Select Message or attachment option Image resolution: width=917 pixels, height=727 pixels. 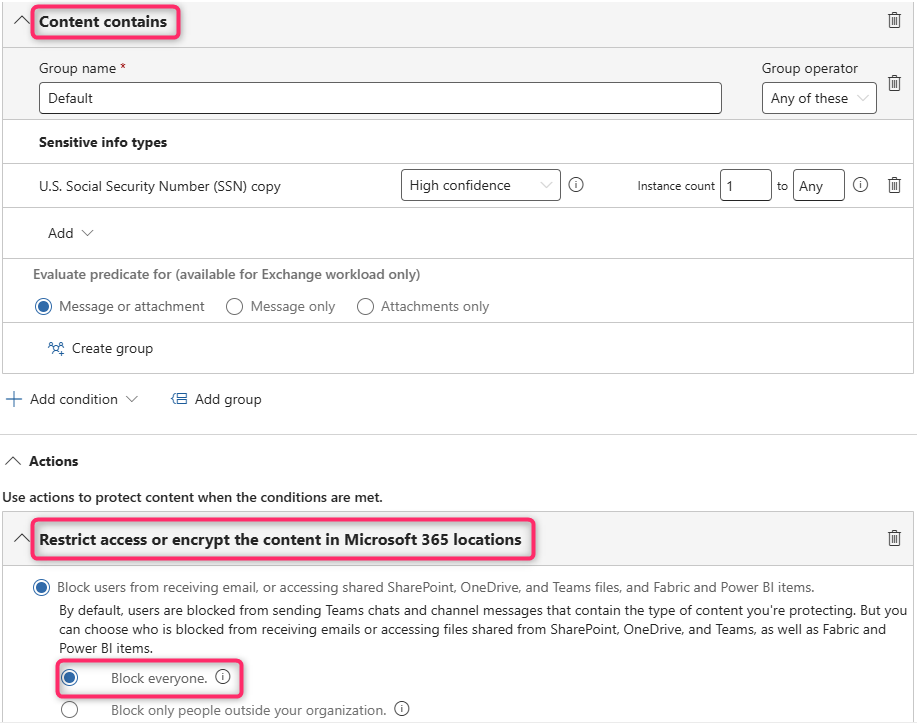(x=43, y=307)
